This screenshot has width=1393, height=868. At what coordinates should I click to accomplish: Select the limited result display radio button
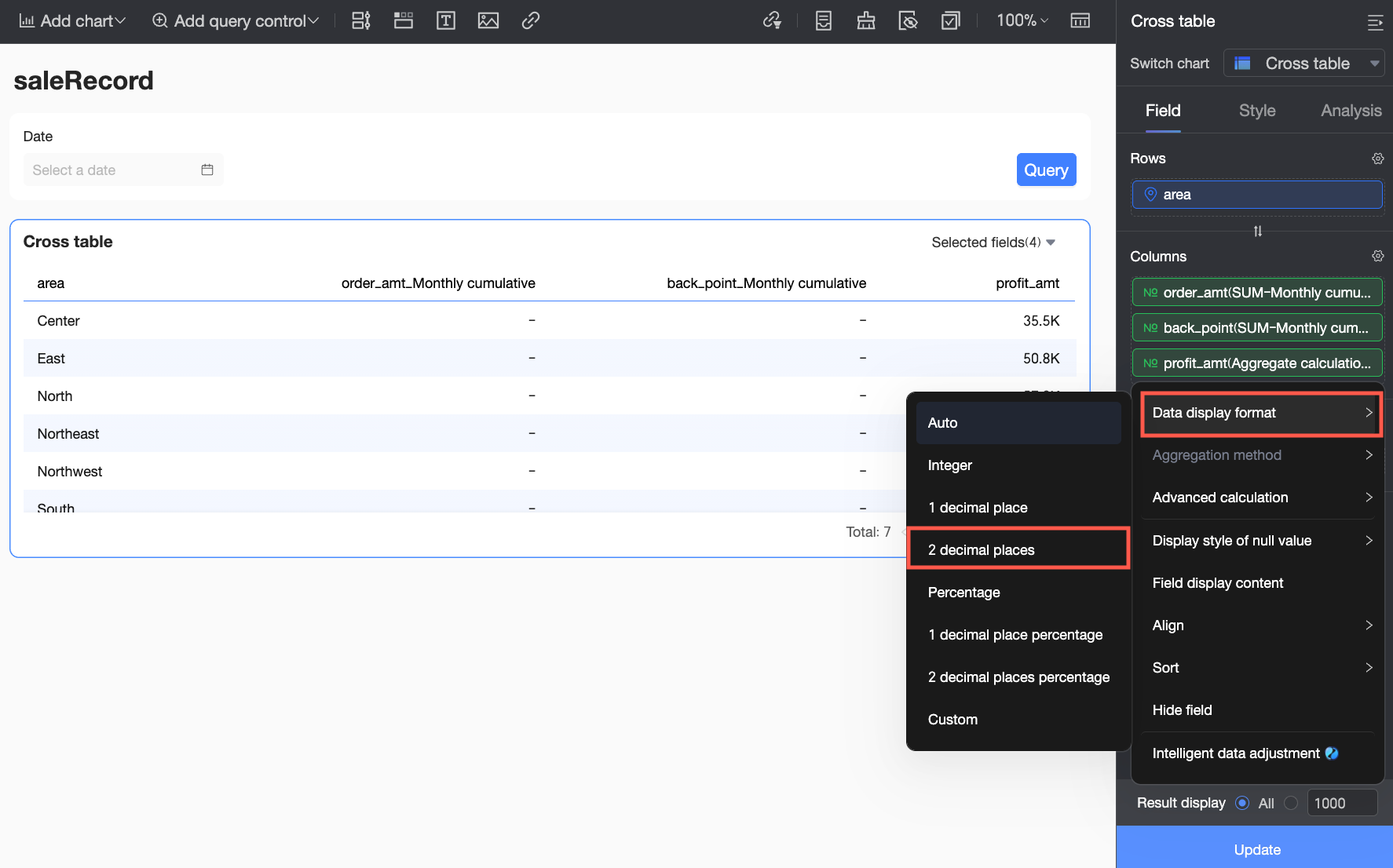pyautogui.click(x=1291, y=803)
